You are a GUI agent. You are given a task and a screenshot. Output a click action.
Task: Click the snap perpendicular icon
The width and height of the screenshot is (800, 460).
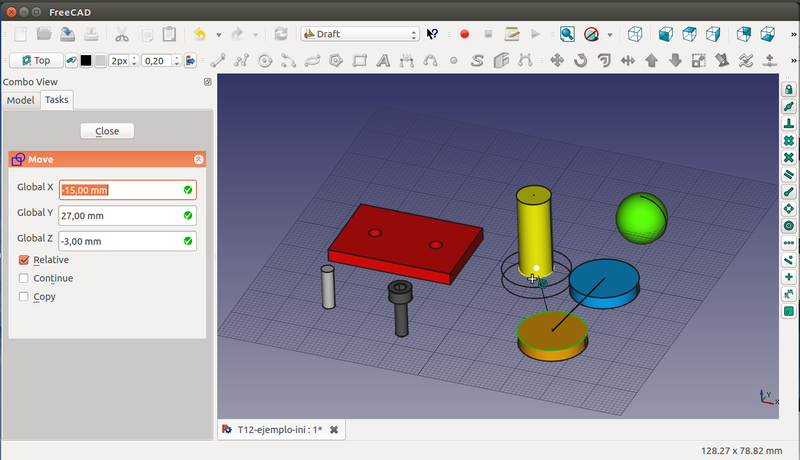(788, 124)
